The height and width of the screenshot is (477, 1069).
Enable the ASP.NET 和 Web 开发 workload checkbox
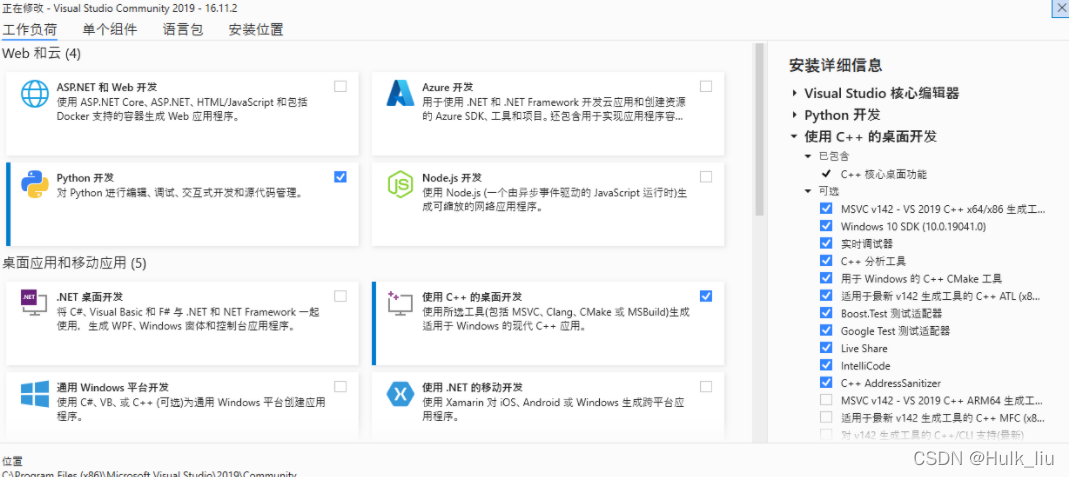tap(340, 87)
